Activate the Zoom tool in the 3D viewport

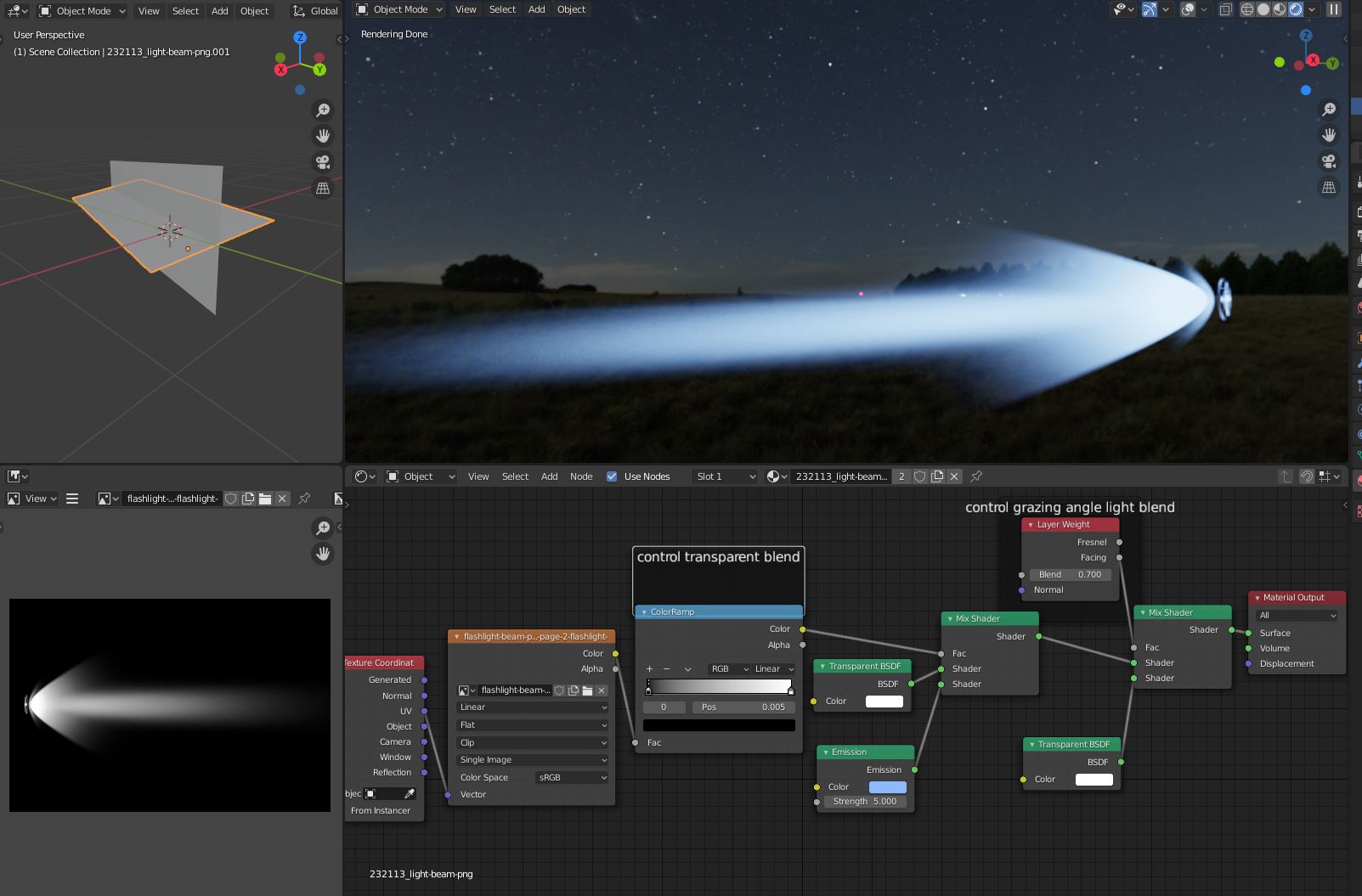(322, 110)
